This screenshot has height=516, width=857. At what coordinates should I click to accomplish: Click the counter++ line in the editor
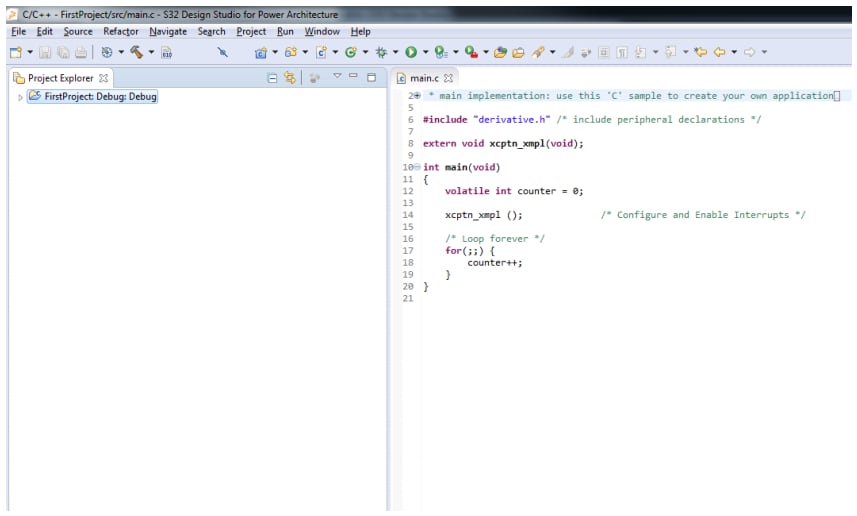[495, 263]
